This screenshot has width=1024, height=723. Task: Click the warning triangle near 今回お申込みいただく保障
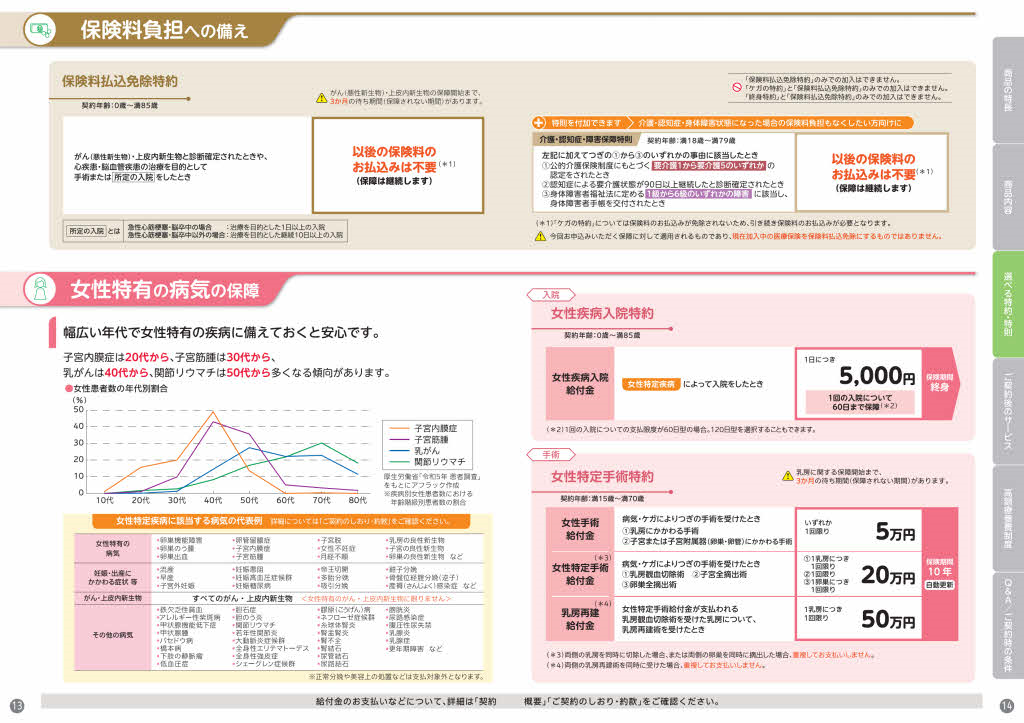(x=540, y=236)
